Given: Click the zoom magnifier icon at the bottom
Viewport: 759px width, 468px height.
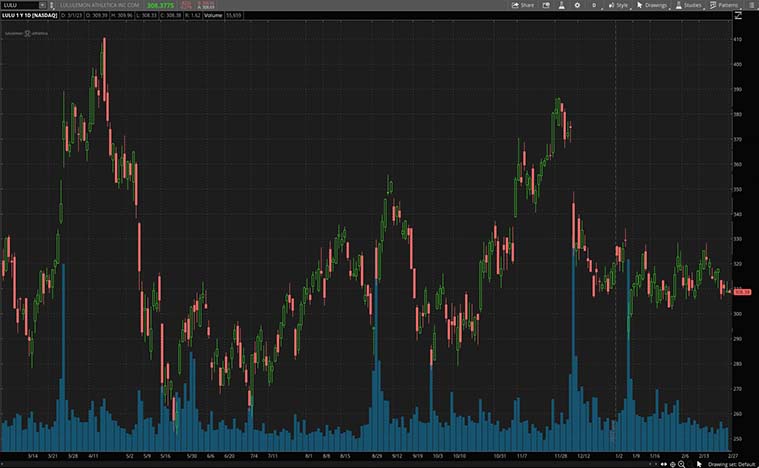Looking at the screenshot, I should (681, 464).
